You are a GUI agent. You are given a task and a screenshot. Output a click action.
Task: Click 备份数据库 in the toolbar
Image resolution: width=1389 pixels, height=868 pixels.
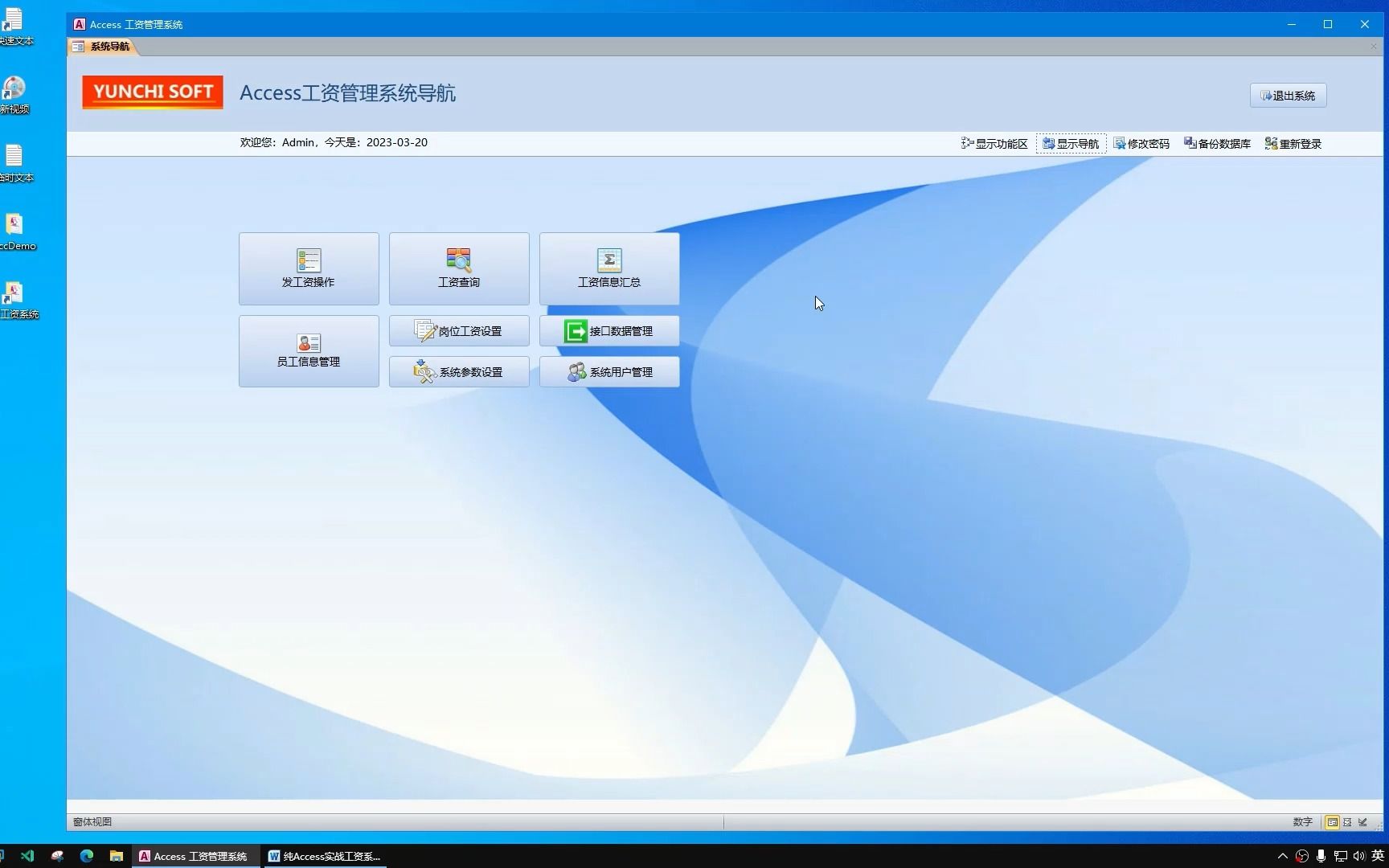click(1216, 143)
